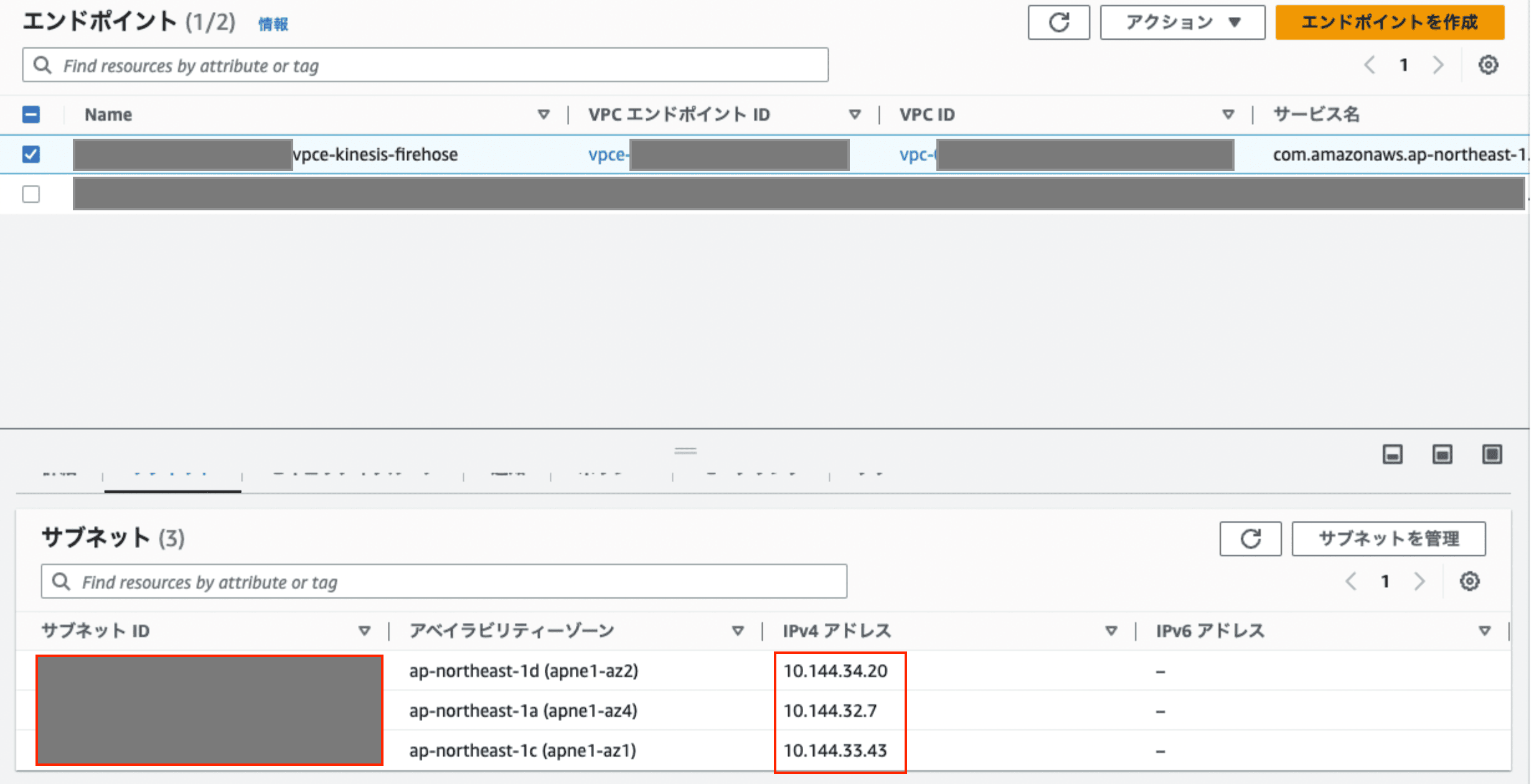The height and width of the screenshot is (784, 1539).
Task: Sort by IPv4 アドレス column arrow
Action: 1111,631
